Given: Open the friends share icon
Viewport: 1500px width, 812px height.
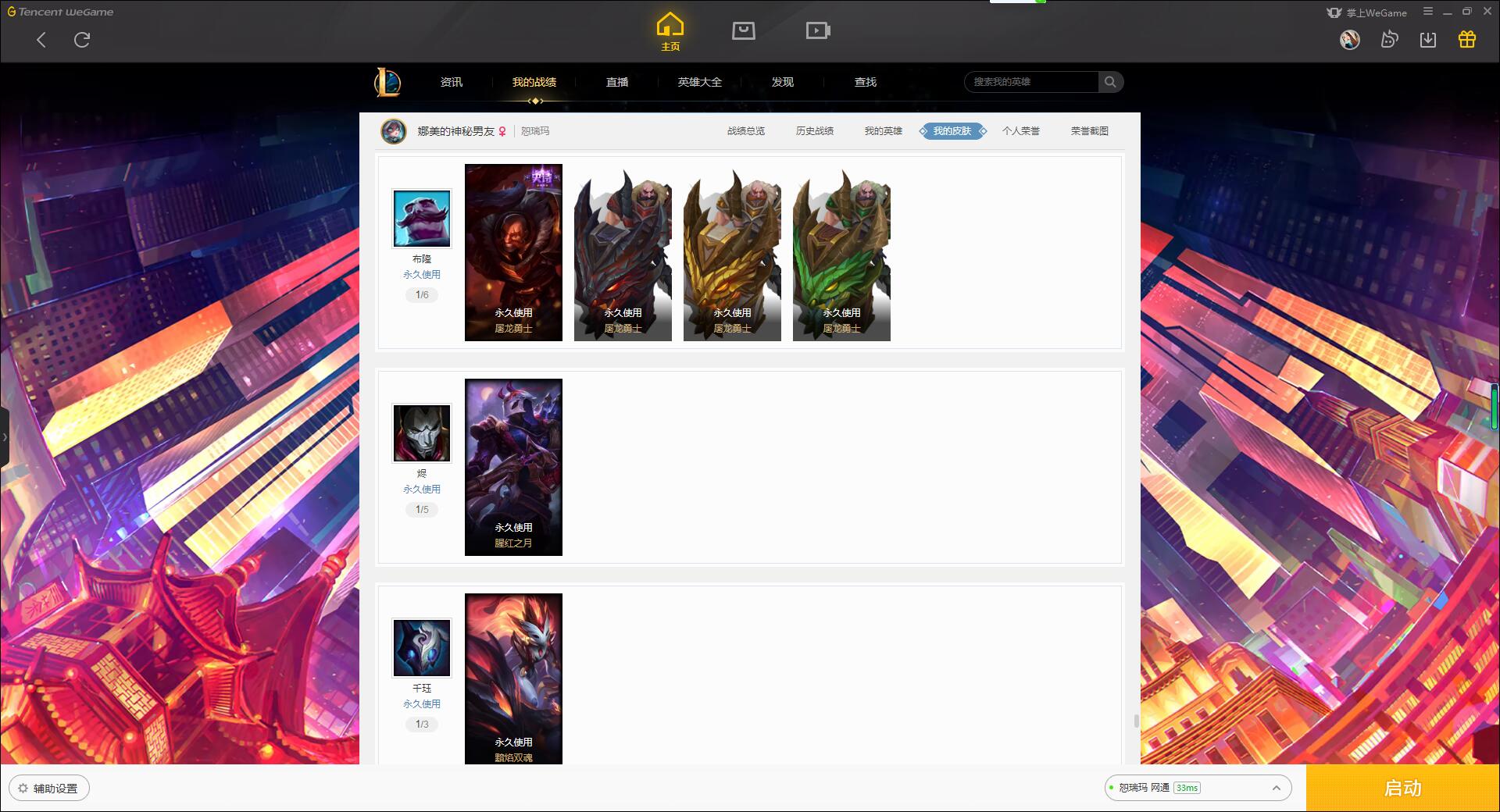Looking at the screenshot, I should click(1389, 40).
